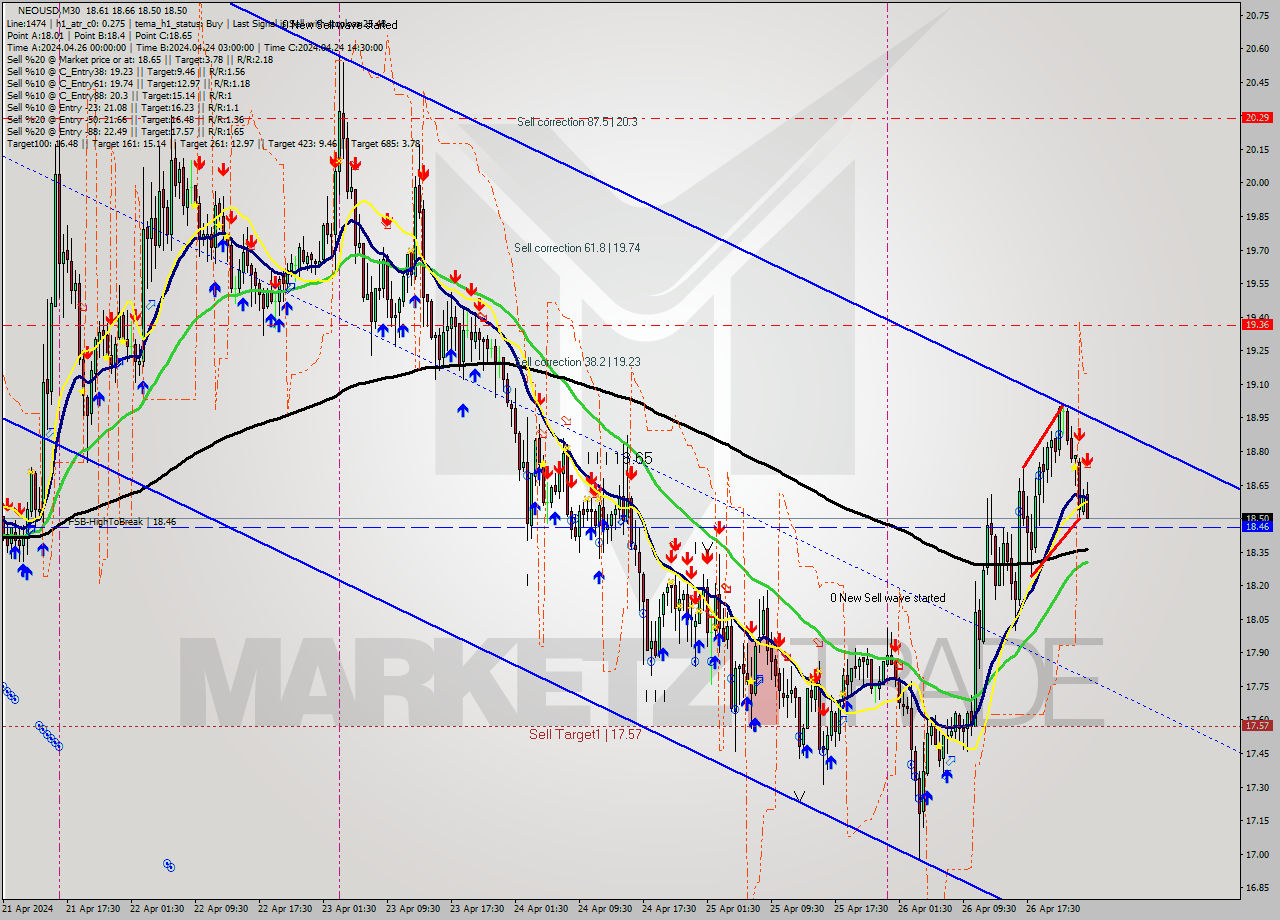Click the '22 Apr 09:30' time label

pyautogui.click(x=221, y=909)
